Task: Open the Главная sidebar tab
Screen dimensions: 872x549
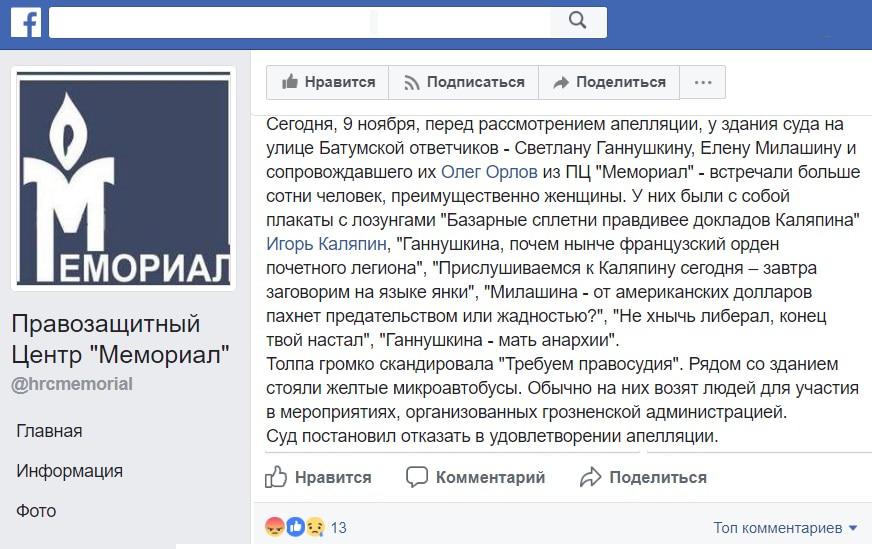Action: [49, 431]
